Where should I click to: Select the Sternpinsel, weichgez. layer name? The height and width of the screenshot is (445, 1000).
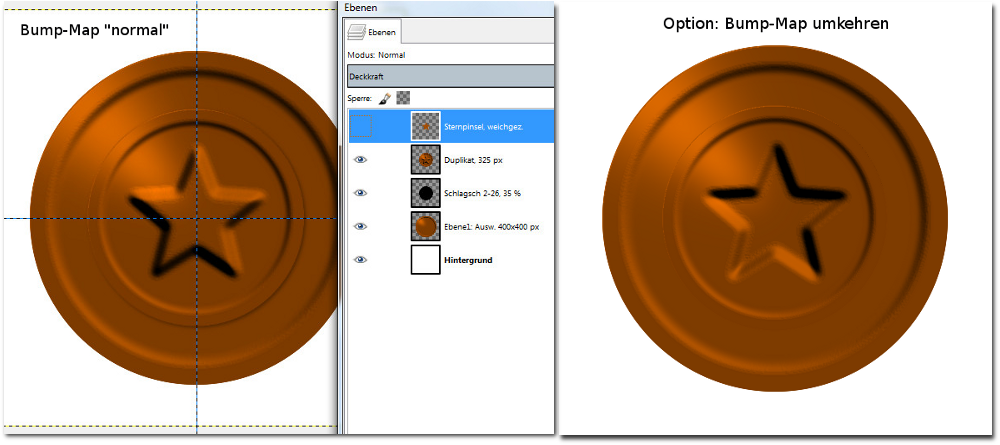click(483, 127)
